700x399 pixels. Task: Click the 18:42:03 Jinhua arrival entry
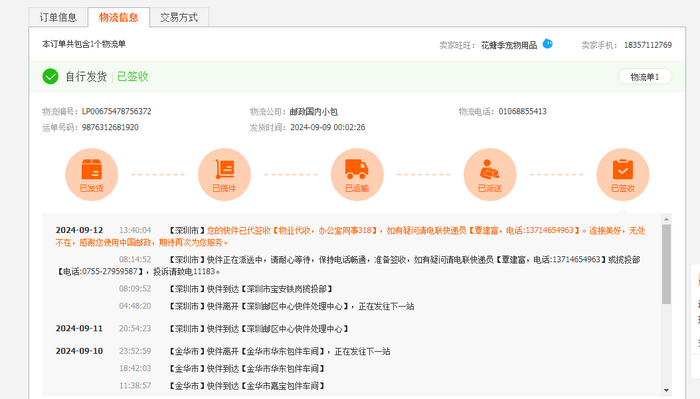(221, 368)
